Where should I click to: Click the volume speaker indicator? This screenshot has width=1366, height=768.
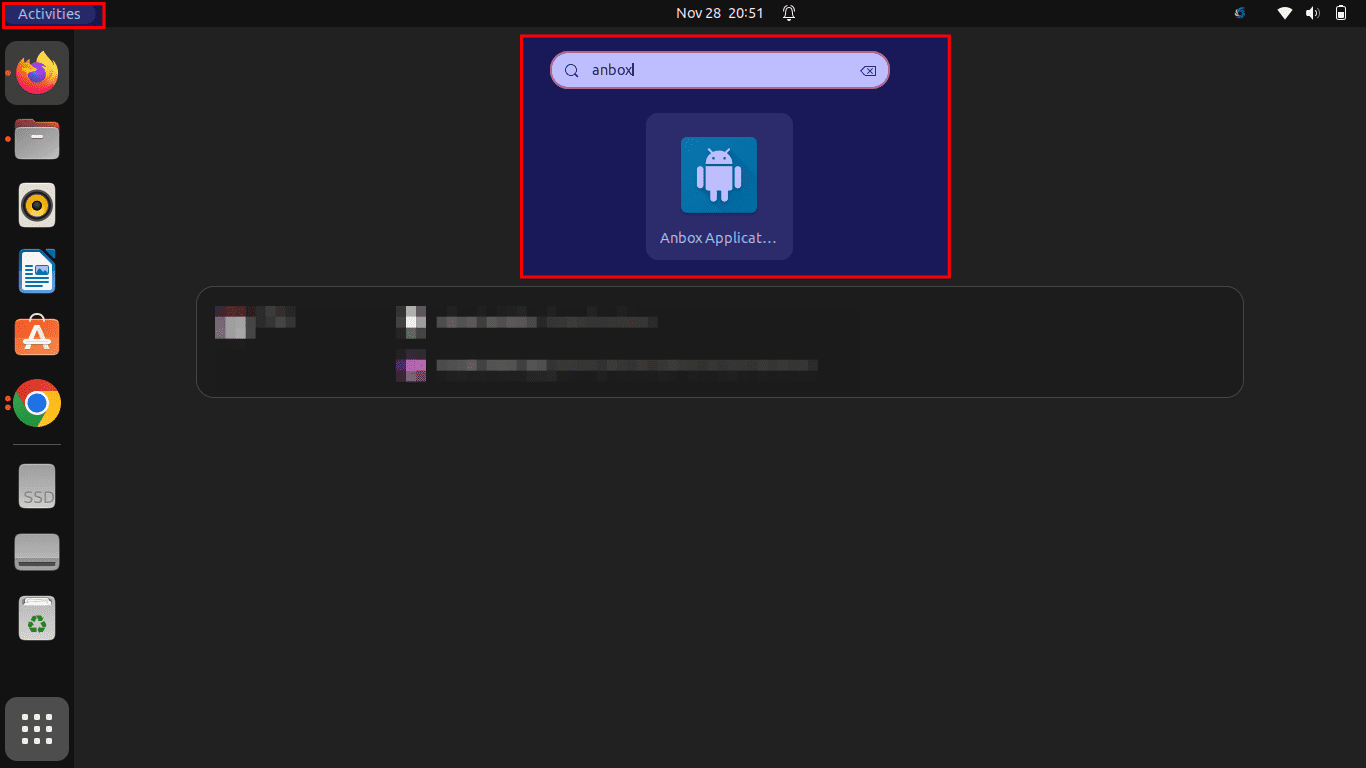1313,13
